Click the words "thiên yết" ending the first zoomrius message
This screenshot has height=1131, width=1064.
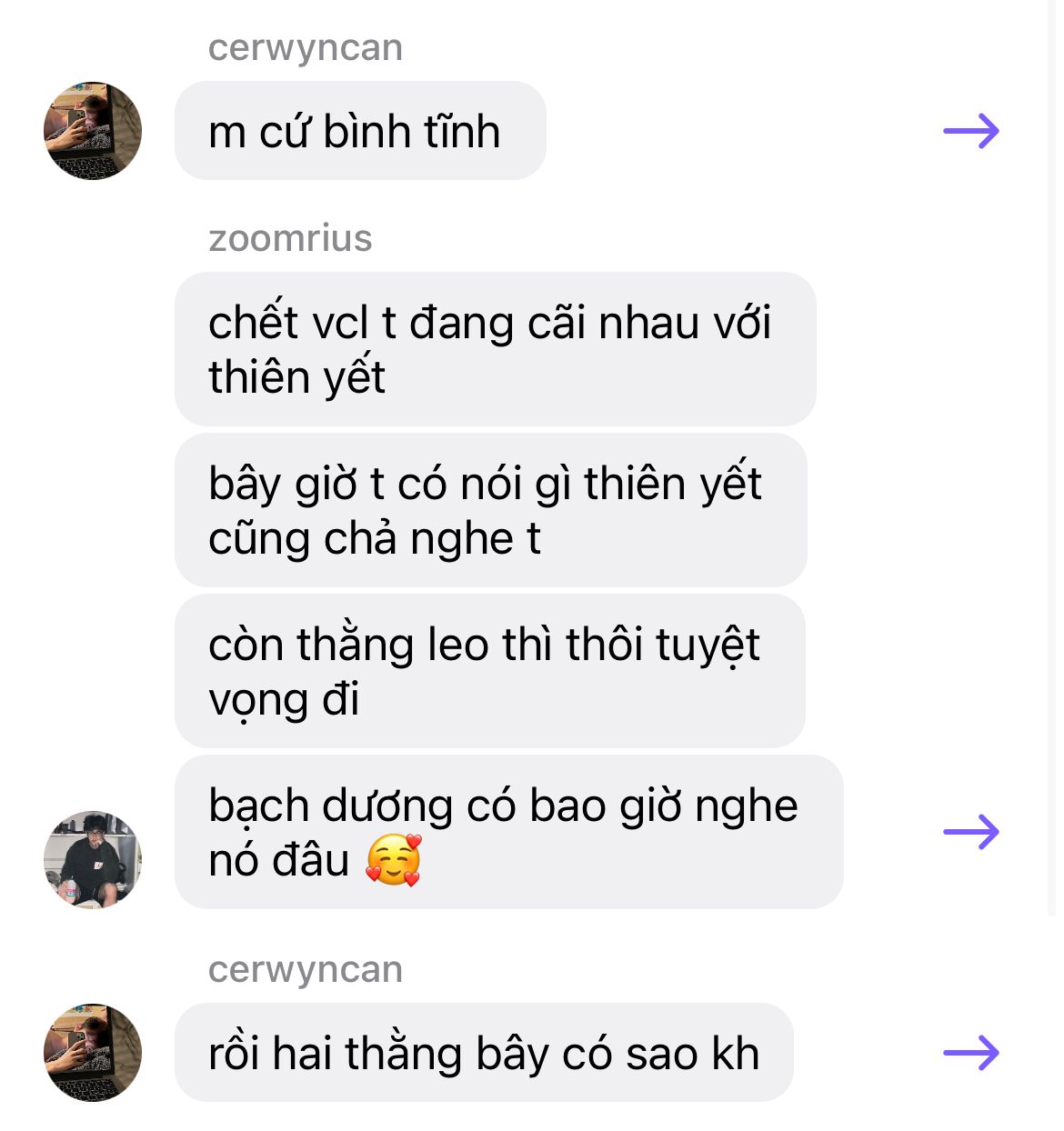pyautogui.click(x=296, y=377)
